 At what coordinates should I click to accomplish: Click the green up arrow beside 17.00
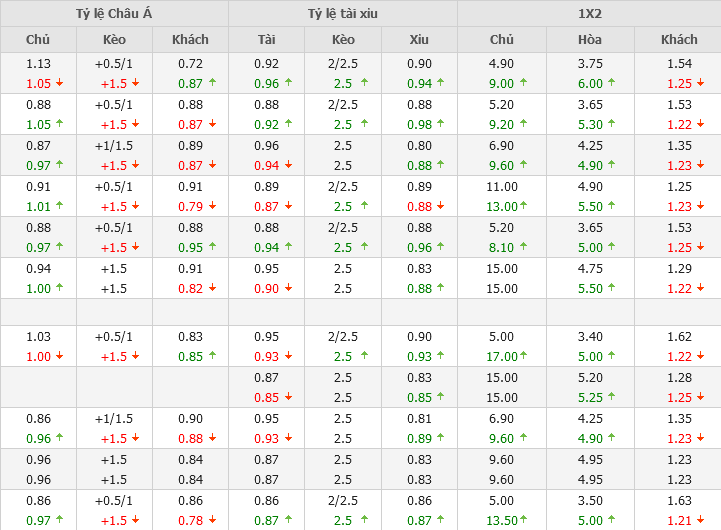(525, 356)
